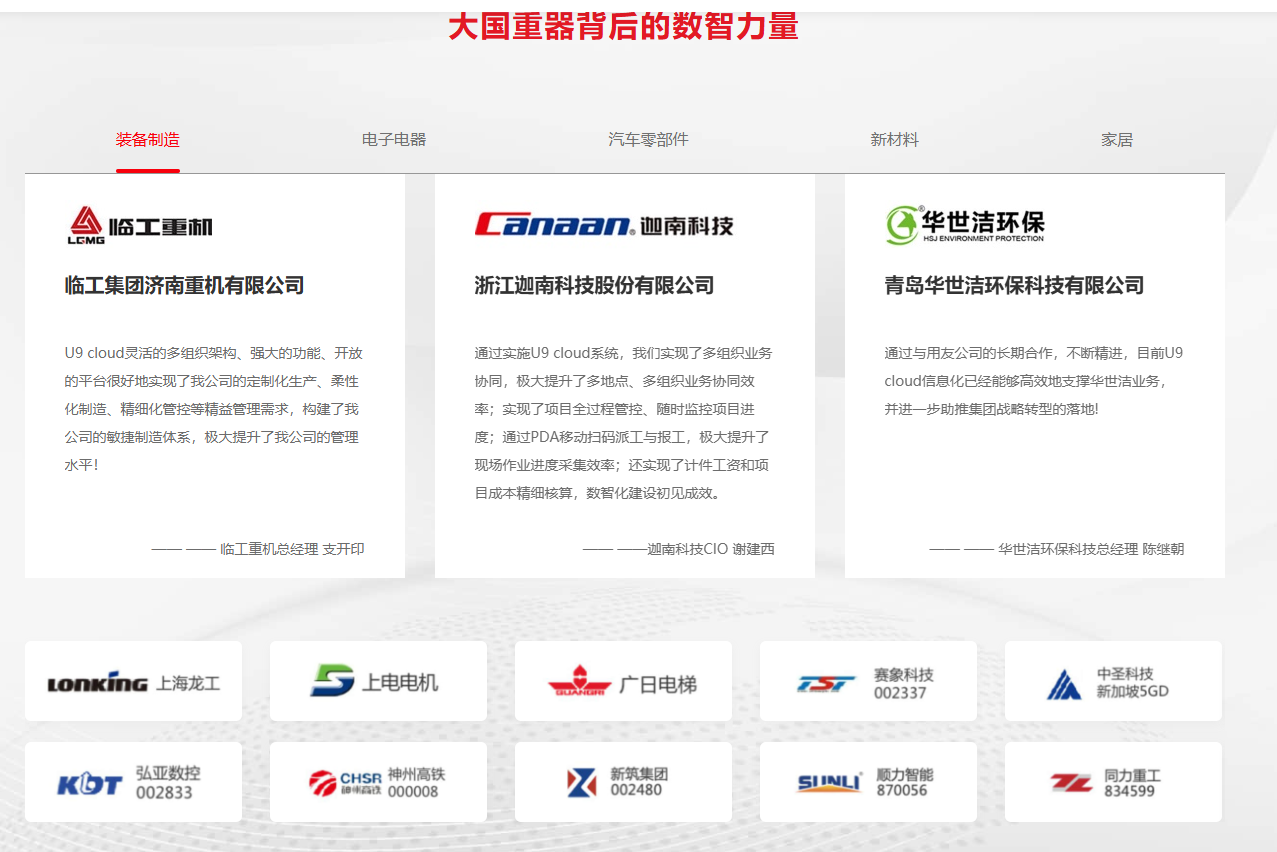Click the 临工集团济南重机有限公司 title
Image resolution: width=1277 pixels, height=852 pixels.
pyautogui.click(x=184, y=286)
